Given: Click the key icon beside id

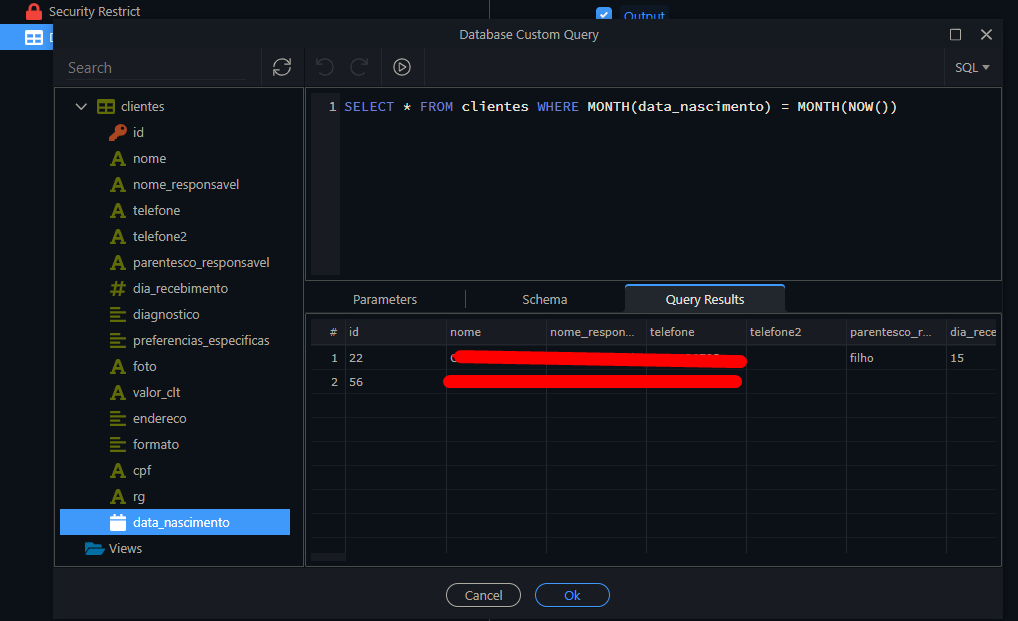Looking at the screenshot, I should pos(118,132).
